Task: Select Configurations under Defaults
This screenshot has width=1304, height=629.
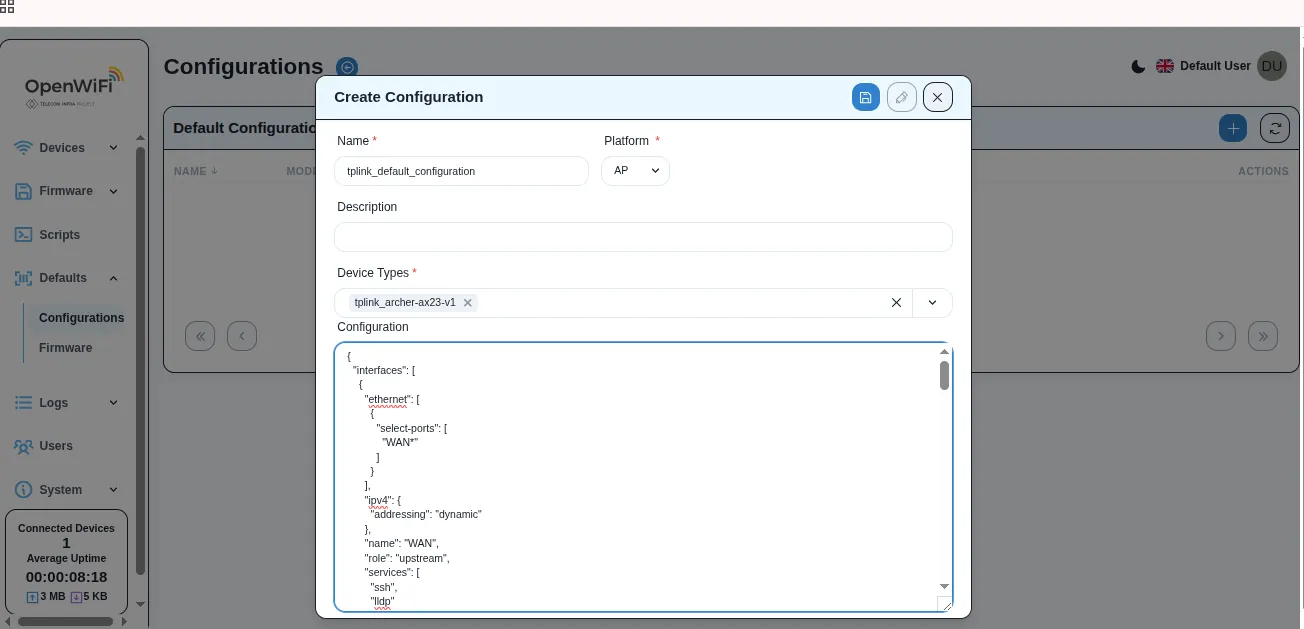Action: pyautogui.click(x=80, y=317)
